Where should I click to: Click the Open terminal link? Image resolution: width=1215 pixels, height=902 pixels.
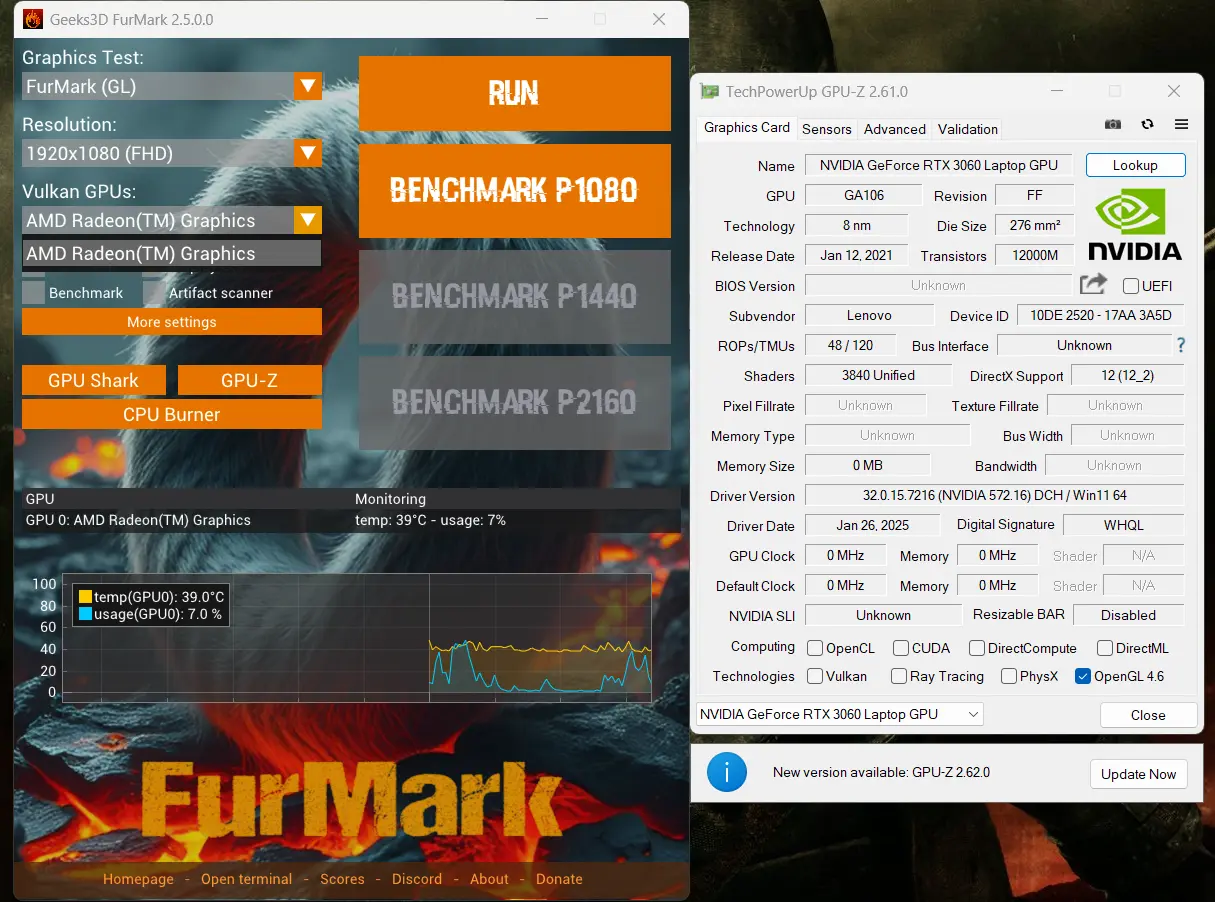246,879
